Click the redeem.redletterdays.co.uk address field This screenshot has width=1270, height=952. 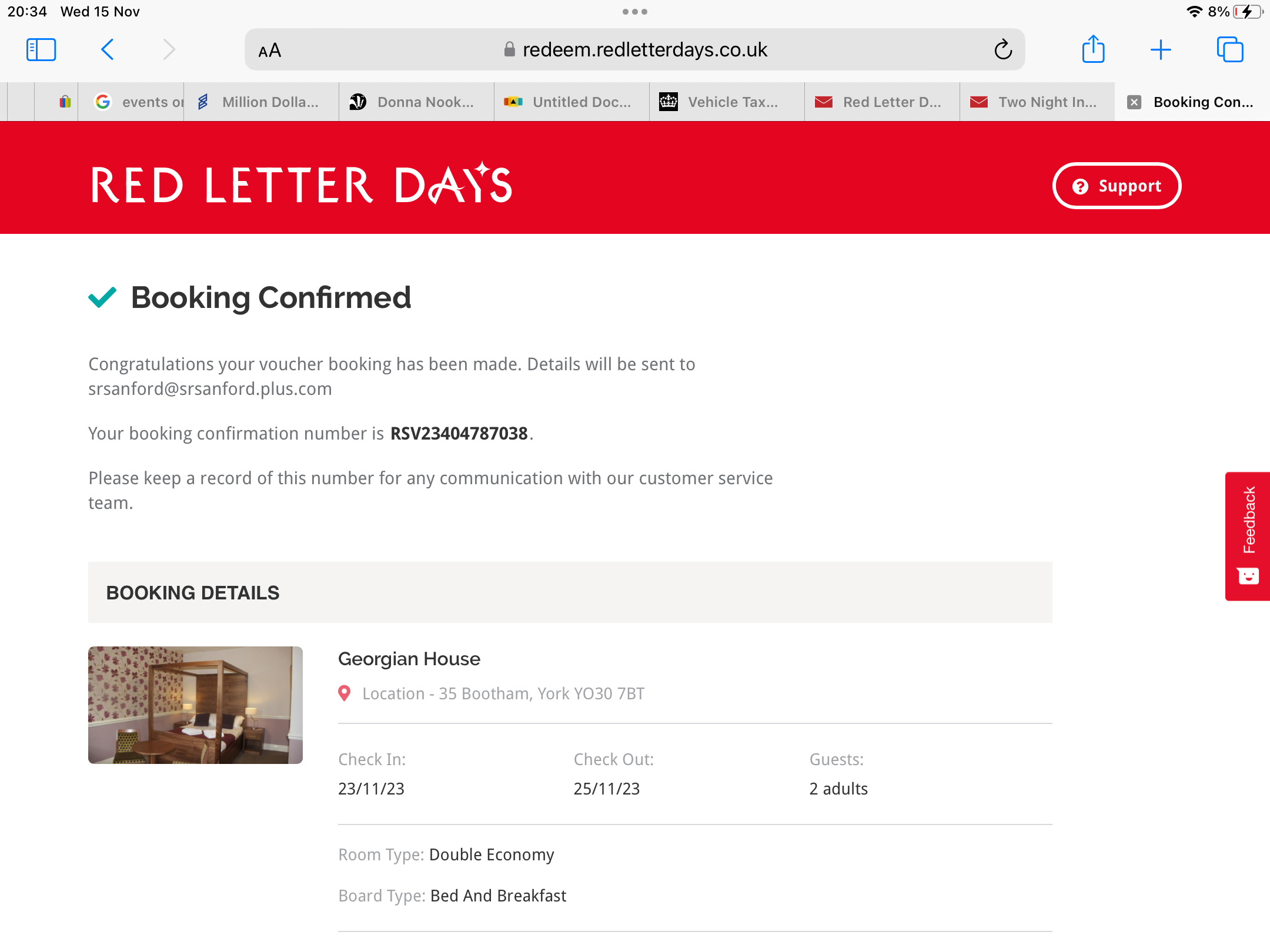click(x=635, y=50)
